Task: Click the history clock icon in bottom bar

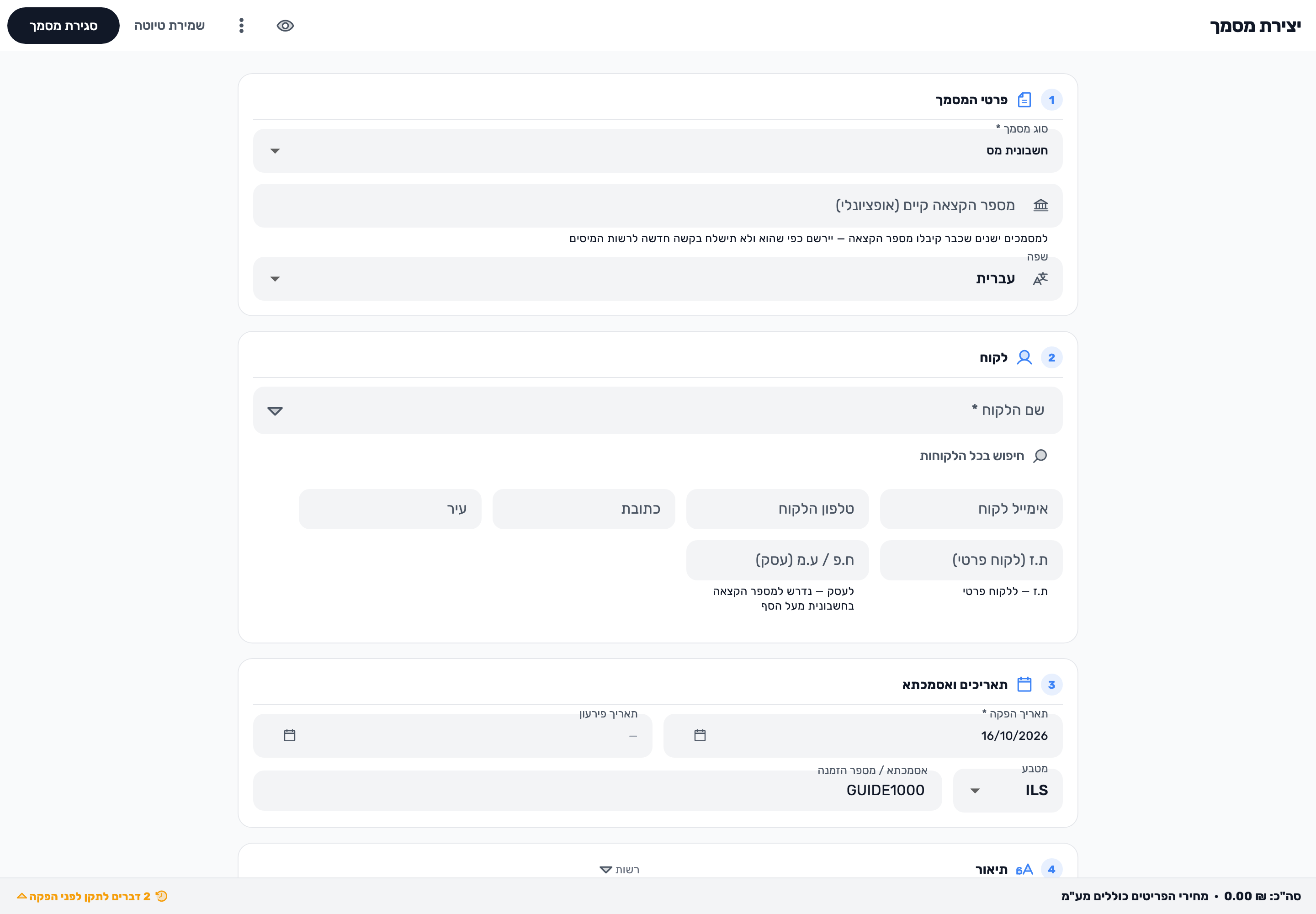Action: 161,896
